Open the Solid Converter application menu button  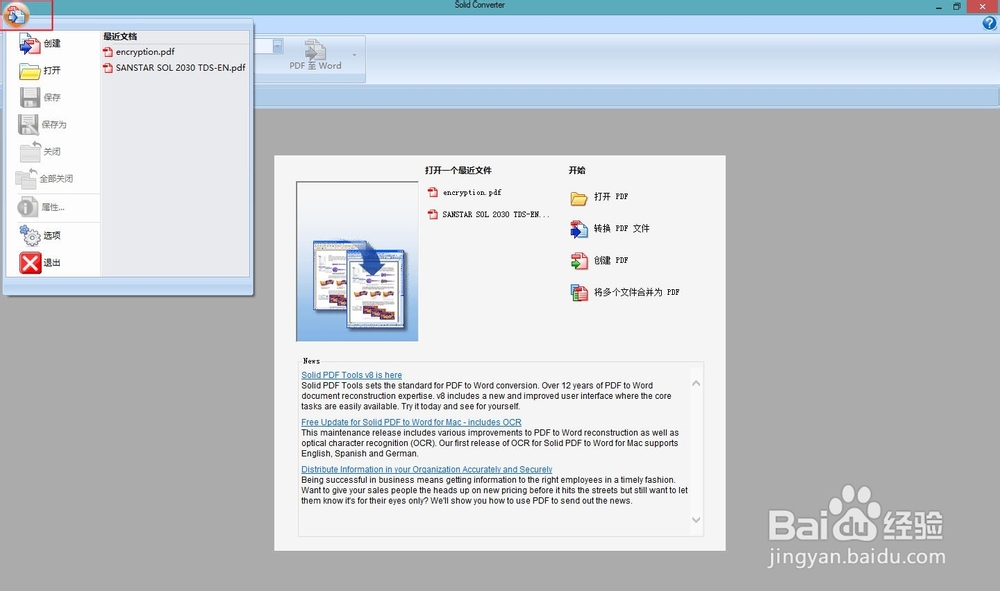[x=17, y=15]
